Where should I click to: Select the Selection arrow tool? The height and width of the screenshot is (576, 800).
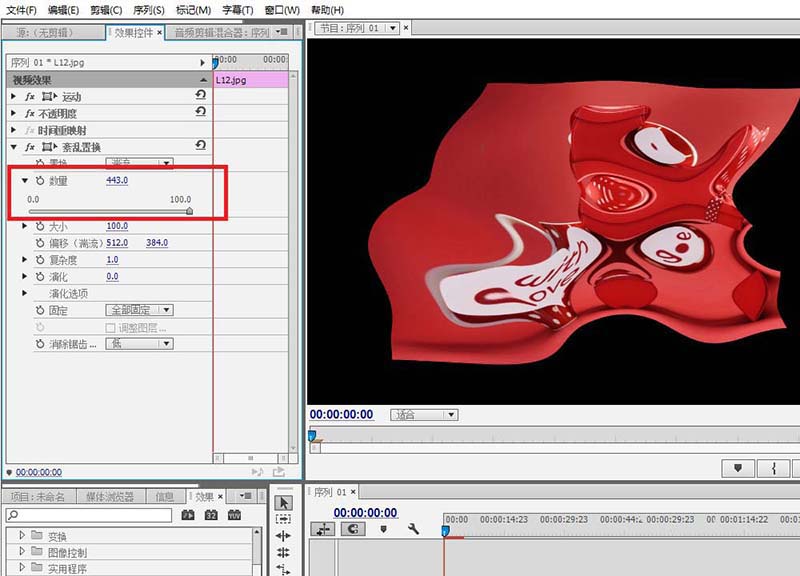click(x=284, y=503)
